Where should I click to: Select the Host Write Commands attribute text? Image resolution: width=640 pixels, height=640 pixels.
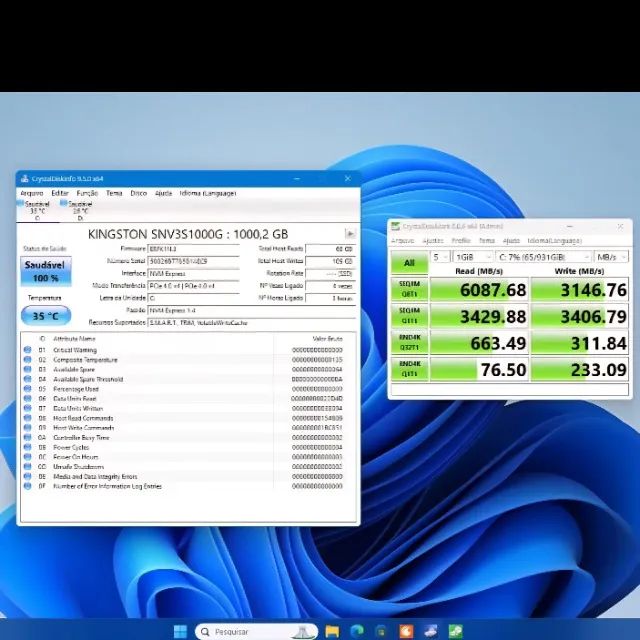click(84, 428)
